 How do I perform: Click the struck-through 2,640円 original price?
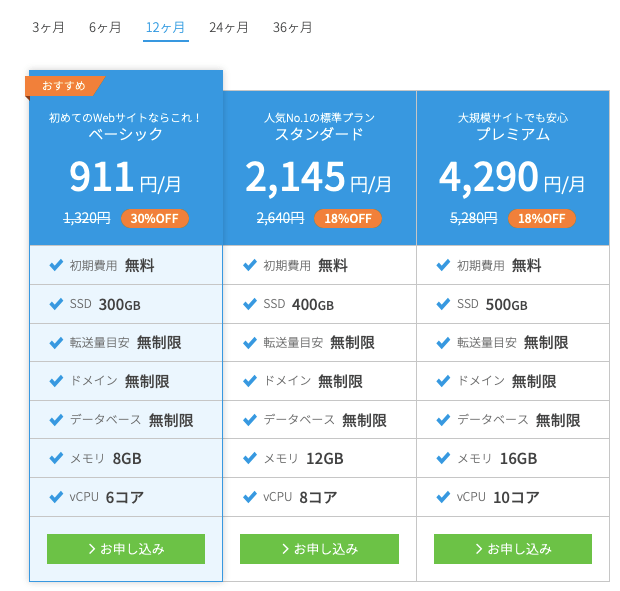point(280,218)
